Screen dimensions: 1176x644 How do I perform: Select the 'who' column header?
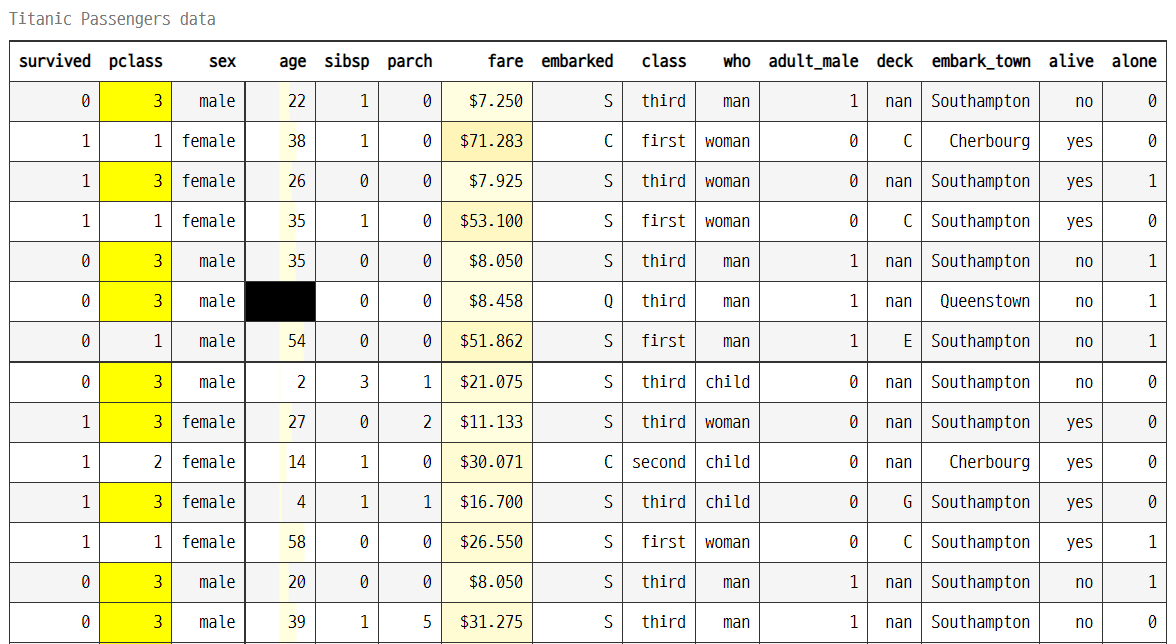[x=728, y=61]
